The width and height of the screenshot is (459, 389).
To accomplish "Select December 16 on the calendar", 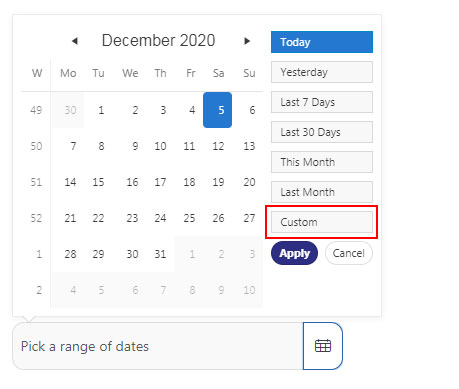I will (132, 182).
